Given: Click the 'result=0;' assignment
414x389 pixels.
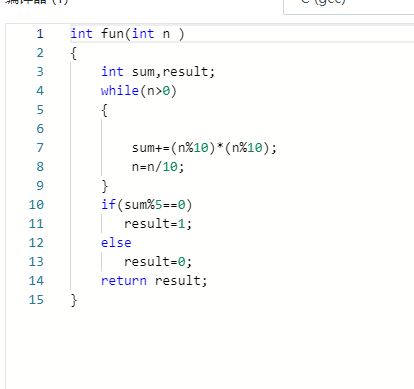Looking at the screenshot, I should tap(158, 262).
